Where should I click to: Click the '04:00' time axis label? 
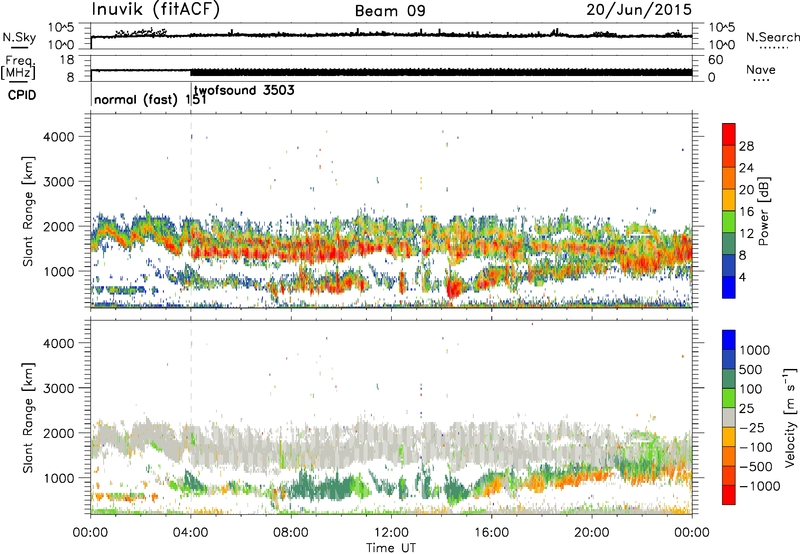[x=191, y=533]
